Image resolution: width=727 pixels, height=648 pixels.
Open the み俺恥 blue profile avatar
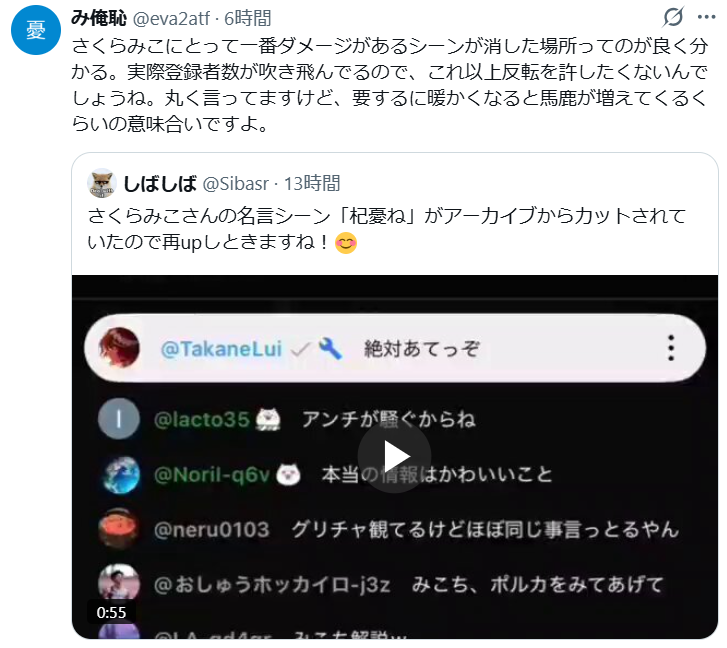[x=36, y=31]
